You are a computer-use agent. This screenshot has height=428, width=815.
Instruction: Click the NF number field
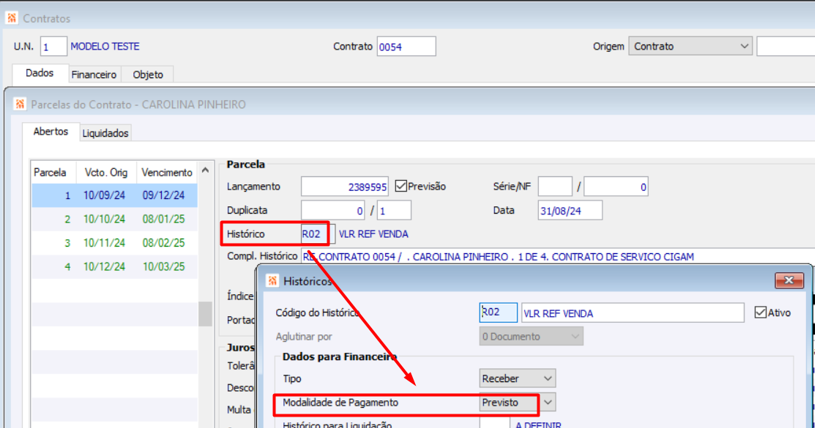(x=616, y=187)
